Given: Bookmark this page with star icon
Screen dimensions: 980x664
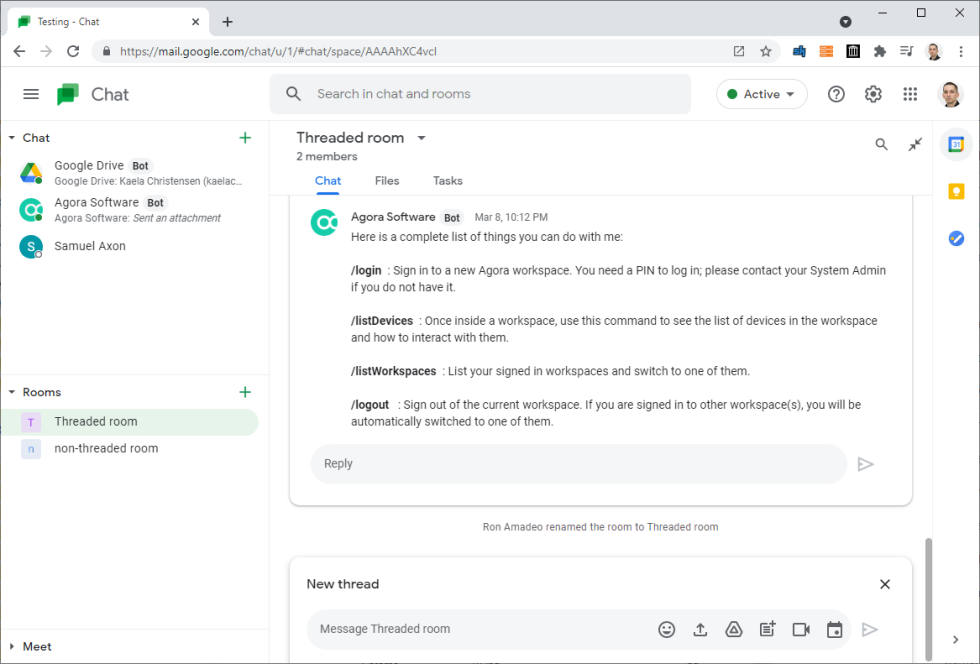Looking at the screenshot, I should click(x=766, y=51).
